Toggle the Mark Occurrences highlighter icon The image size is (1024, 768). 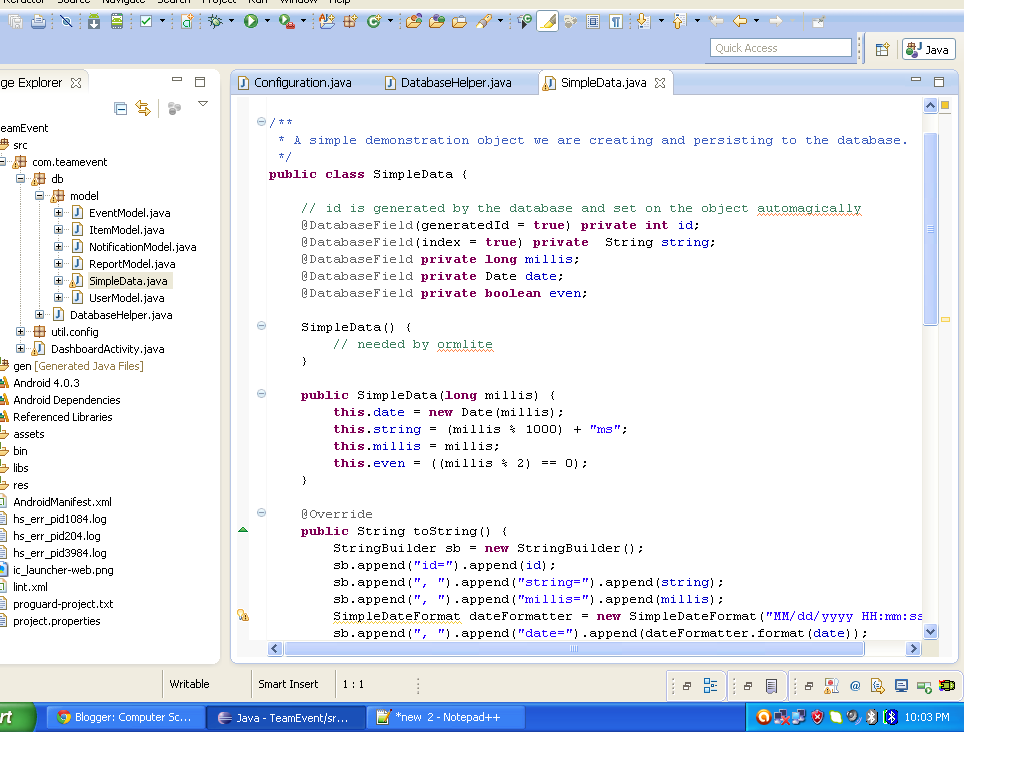548,22
